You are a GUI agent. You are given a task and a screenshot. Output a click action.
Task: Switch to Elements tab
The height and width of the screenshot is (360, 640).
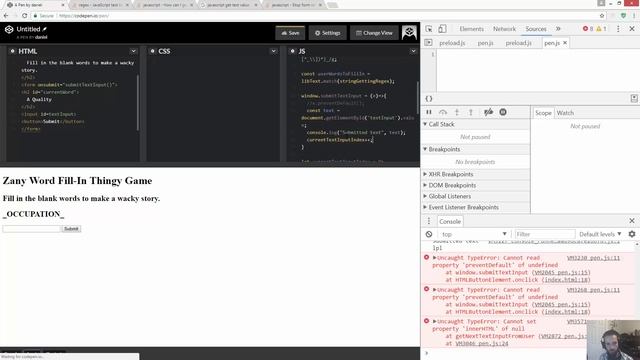pyautogui.click(x=471, y=29)
